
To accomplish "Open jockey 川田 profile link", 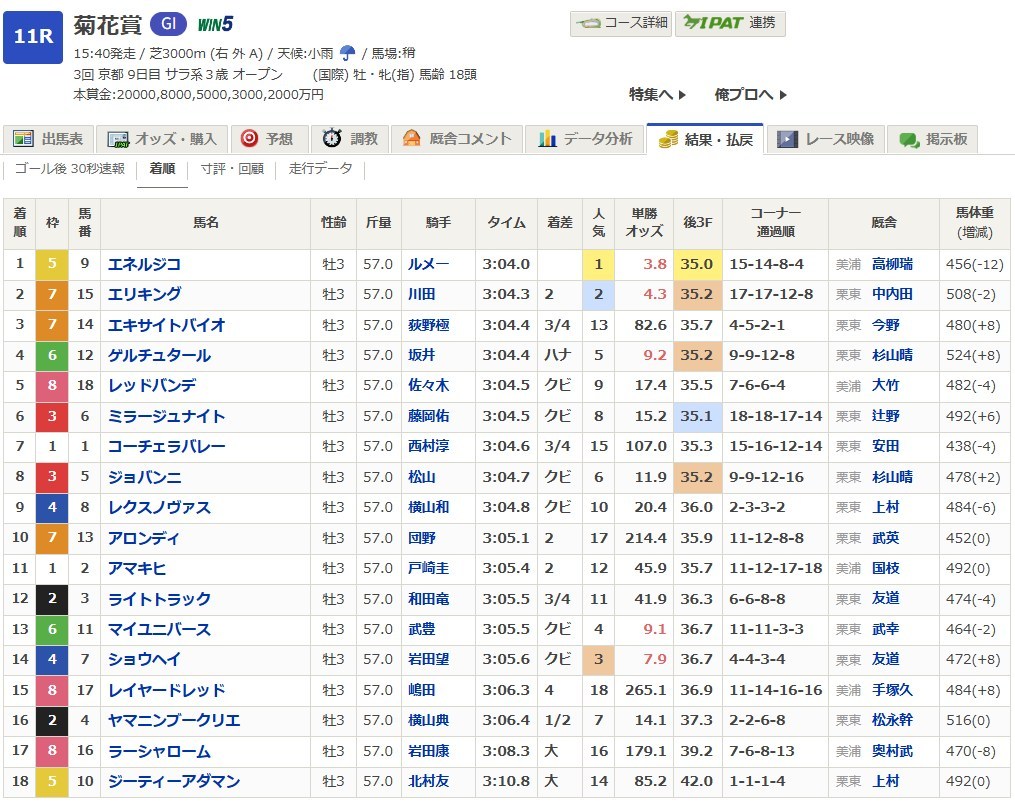I will pos(421,295).
